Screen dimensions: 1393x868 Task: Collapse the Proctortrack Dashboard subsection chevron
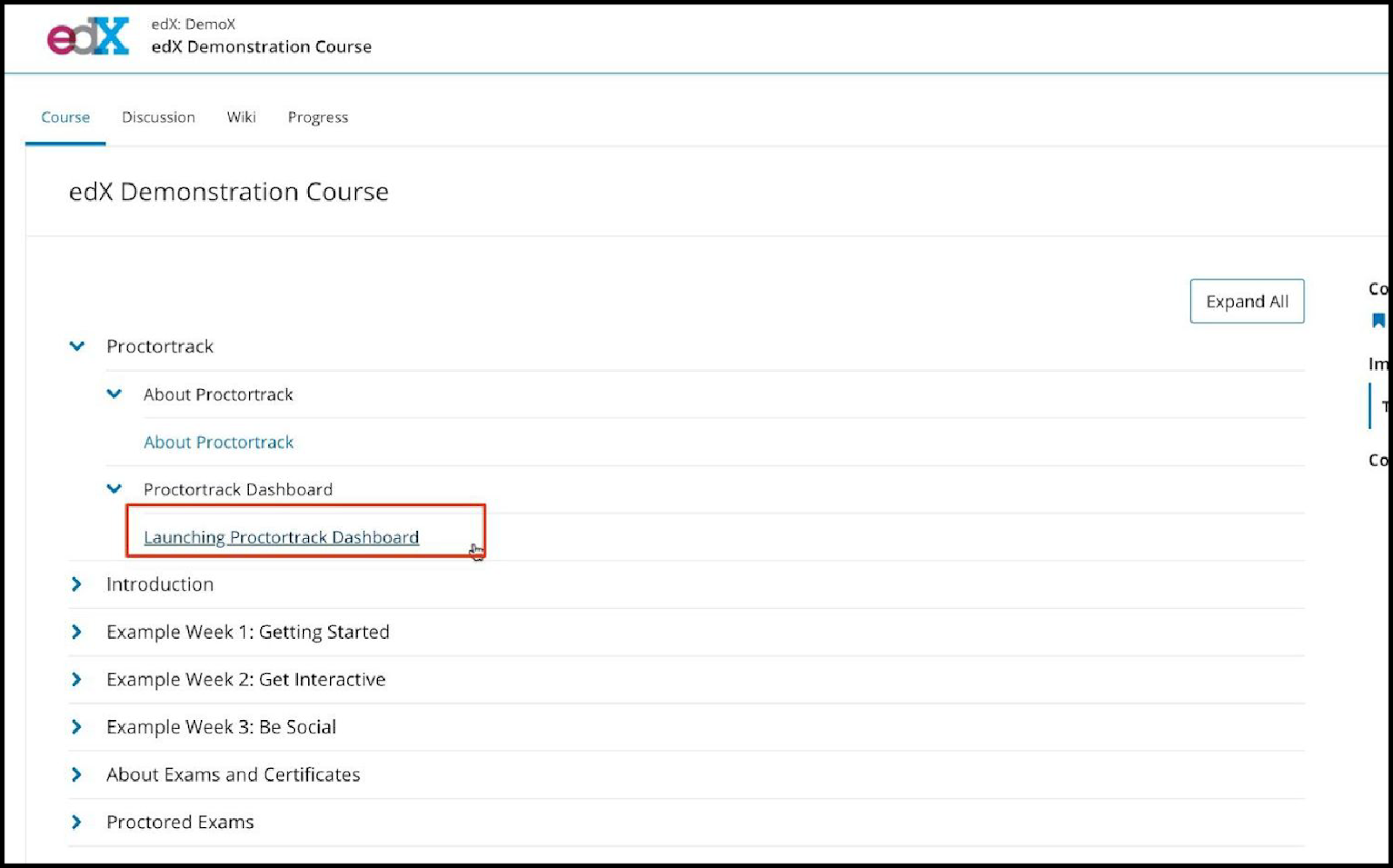[114, 488]
